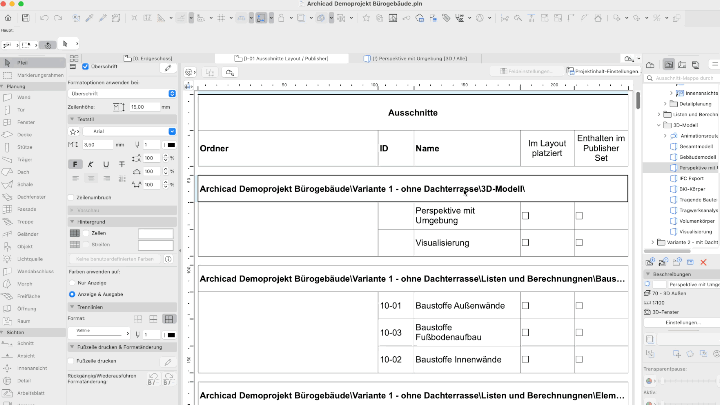Screen dimensions: 720x405
Task: Open the Arial font dropdown
Action: point(127,131)
